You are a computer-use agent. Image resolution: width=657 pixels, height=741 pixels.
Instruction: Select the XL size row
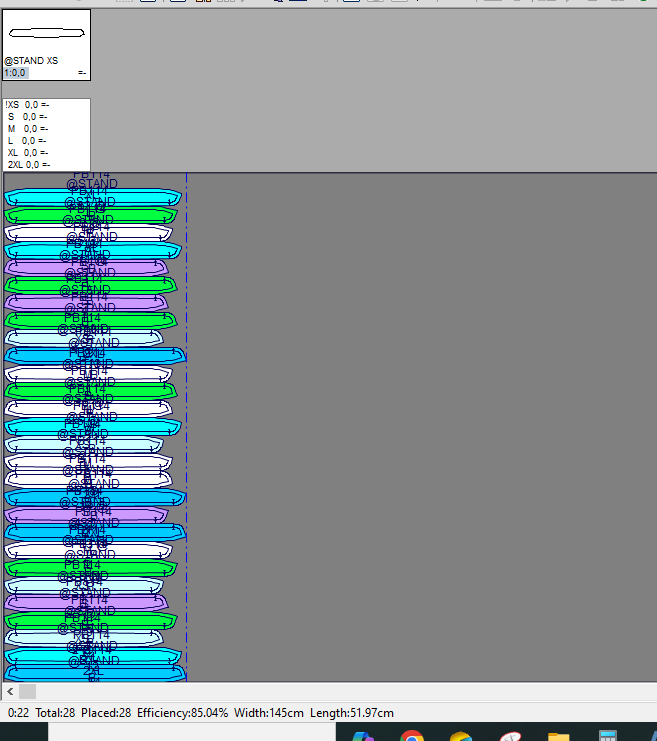(x=27, y=152)
